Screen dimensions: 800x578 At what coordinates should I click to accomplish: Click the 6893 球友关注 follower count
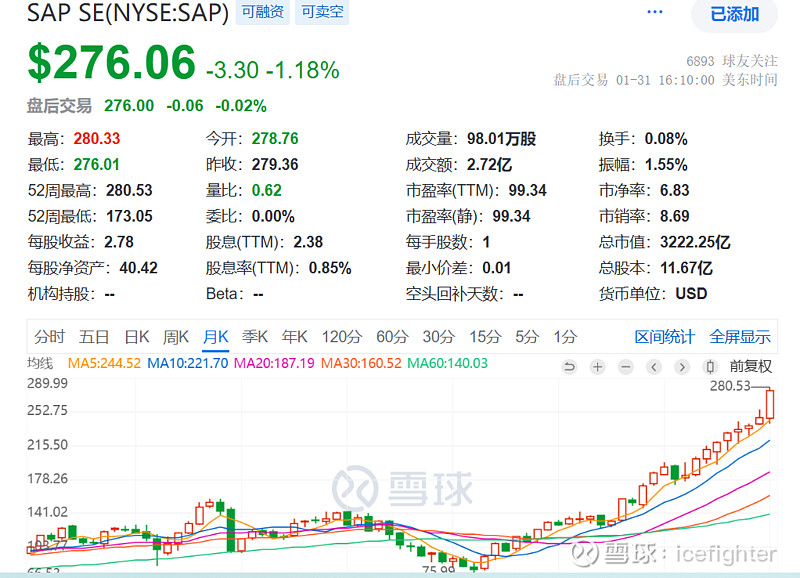732,61
